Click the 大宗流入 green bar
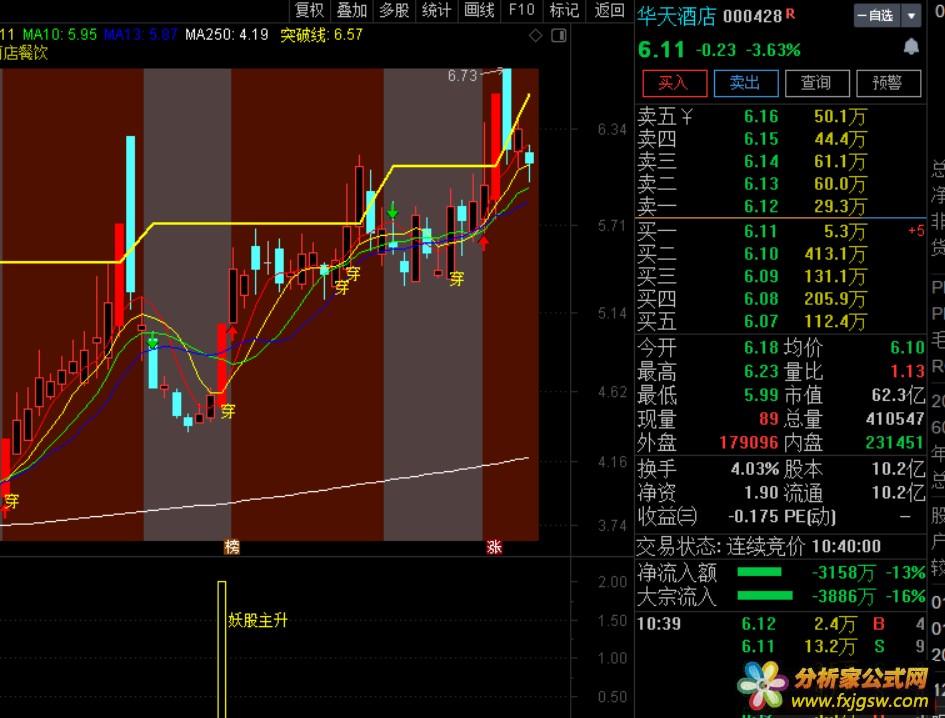Screen dimensions: 945x718 pos(765,596)
